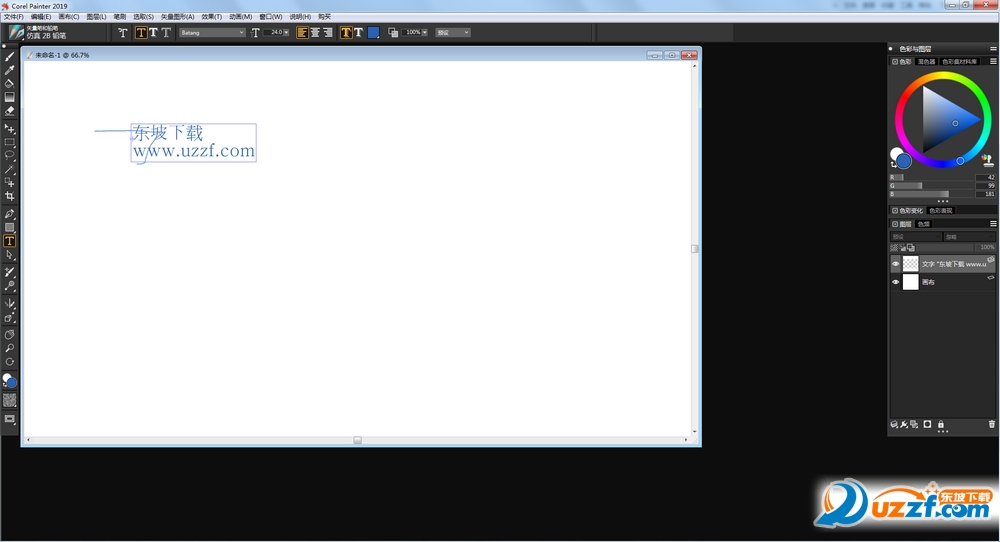Open the Batang font dropdown
Image resolution: width=1000 pixels, height=542 pixels.
[x=212, y=33]
